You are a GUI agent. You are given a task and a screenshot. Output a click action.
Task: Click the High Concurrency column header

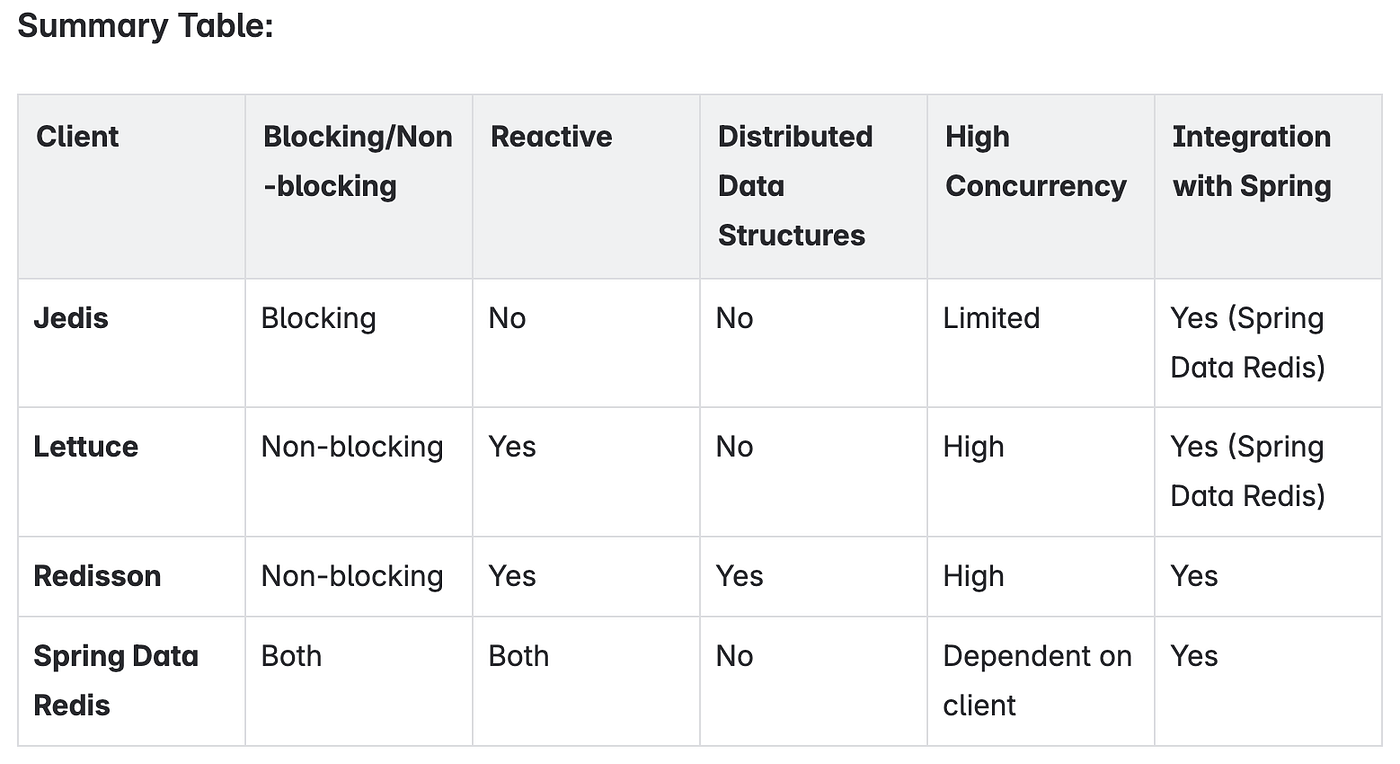tap(1035, 161)
